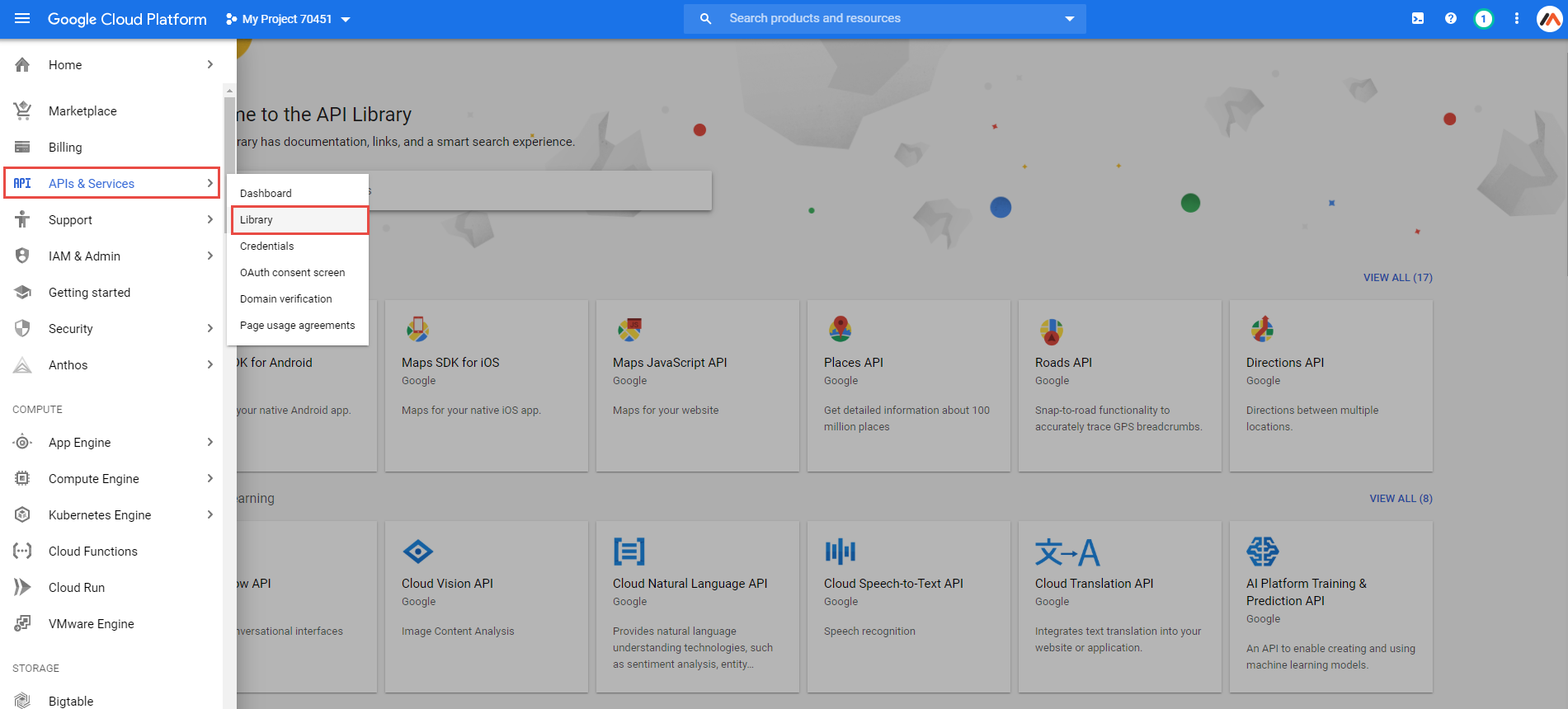Select Library in the submenu

pos(298,219)
